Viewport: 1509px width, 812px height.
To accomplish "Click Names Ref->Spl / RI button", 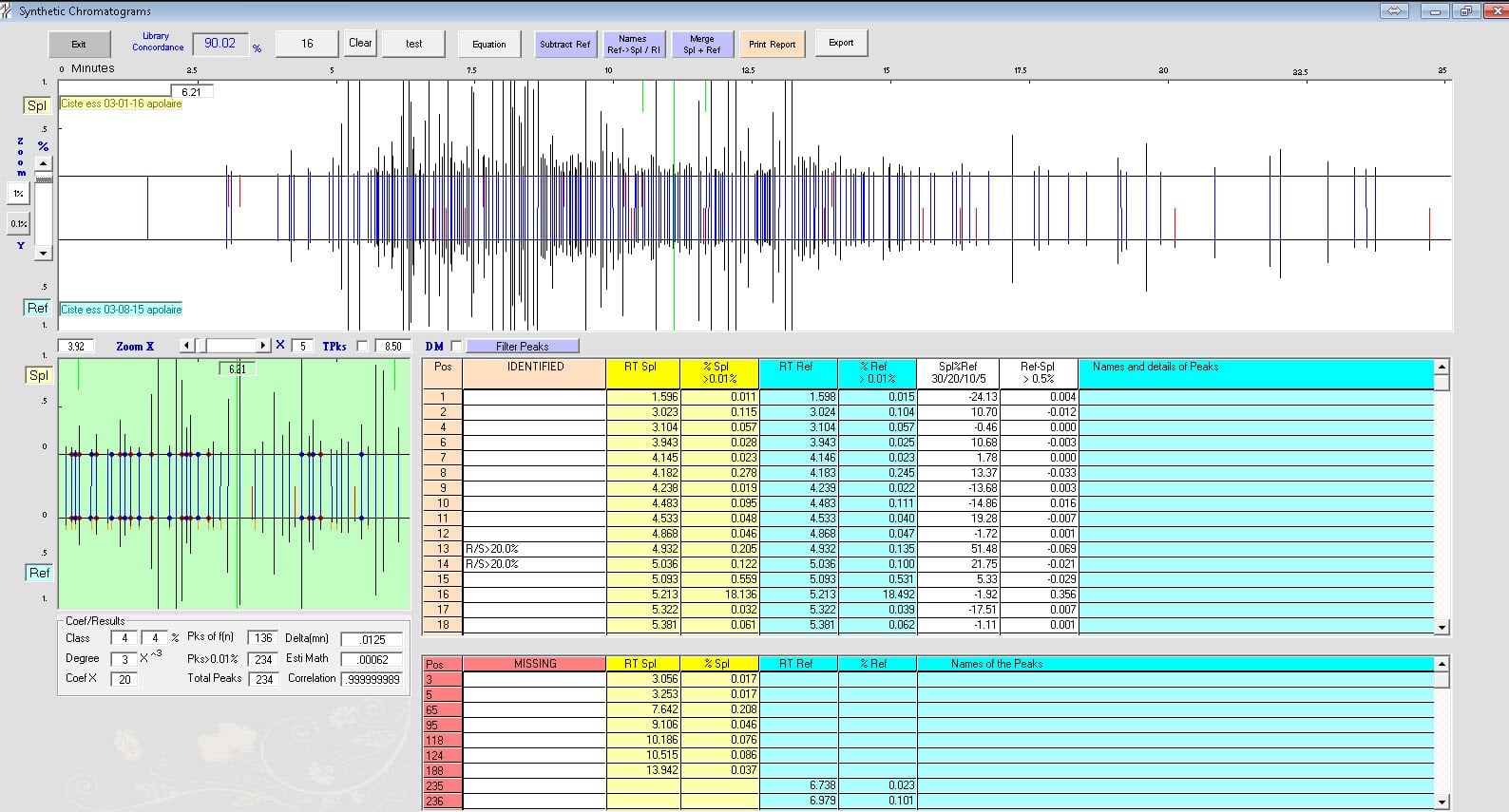I will coord(633,44).
